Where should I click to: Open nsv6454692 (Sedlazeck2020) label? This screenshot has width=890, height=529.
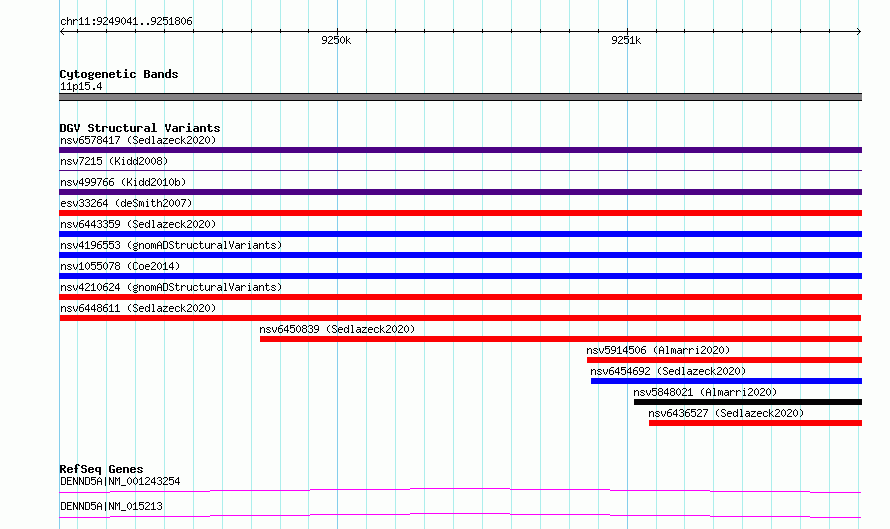pyautogui.click(x=668, y=371)
